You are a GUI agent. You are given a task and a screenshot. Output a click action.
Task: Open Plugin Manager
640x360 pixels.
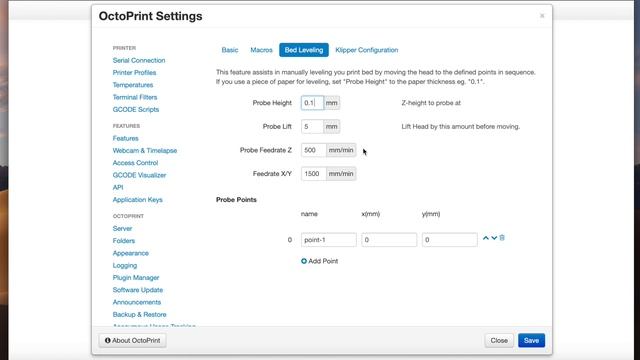click(136, 278)
